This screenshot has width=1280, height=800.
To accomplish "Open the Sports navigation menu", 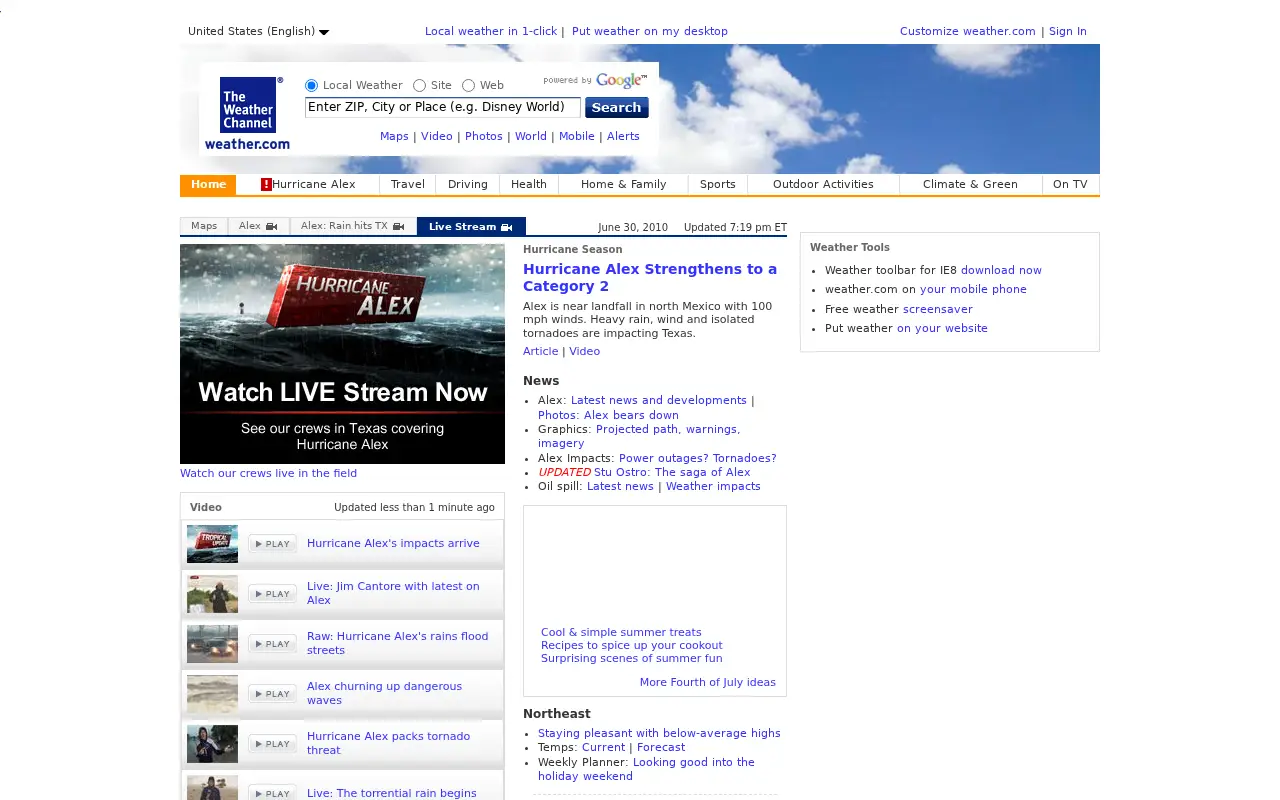I will coord(718,184).
